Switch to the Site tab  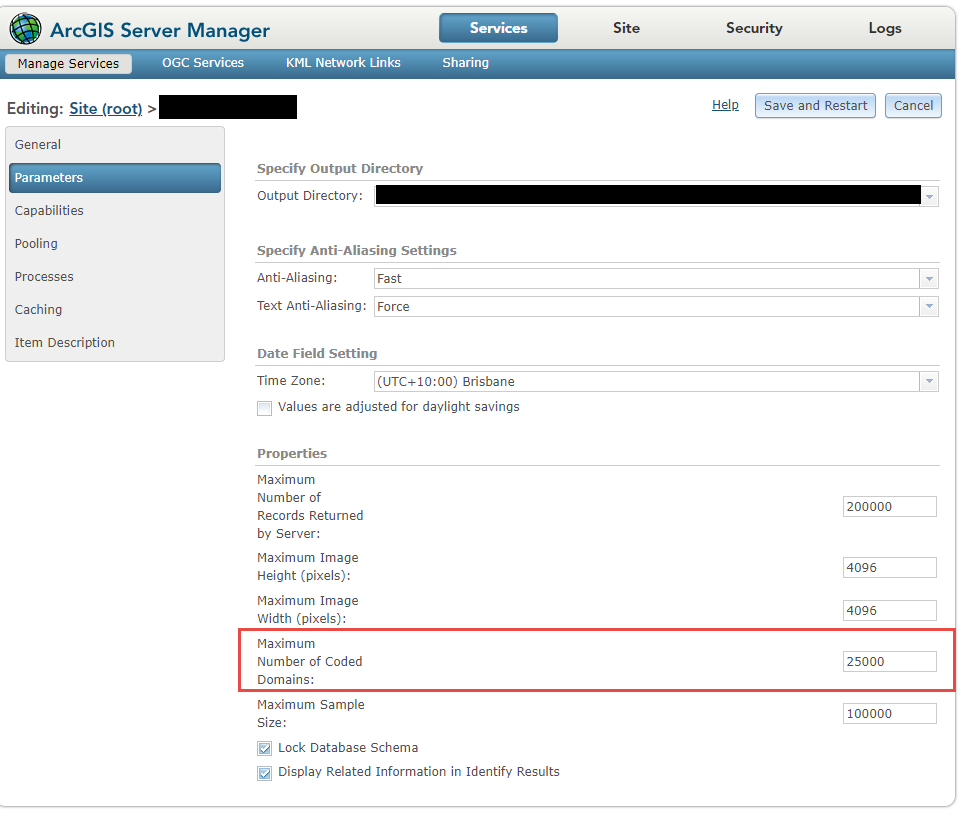pos(626,28)
